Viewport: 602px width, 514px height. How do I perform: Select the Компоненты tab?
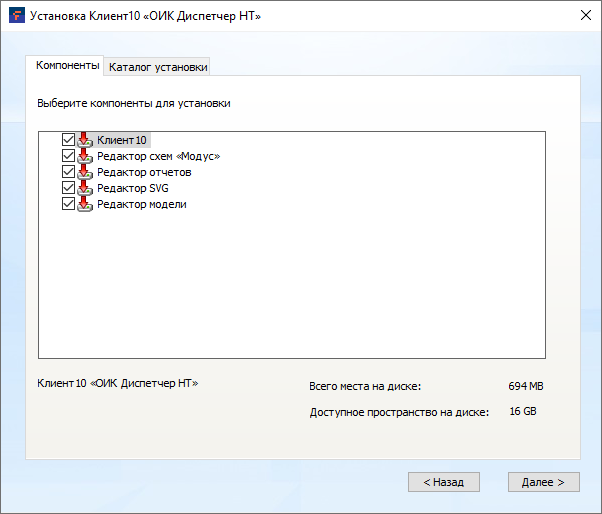point(67,66)
